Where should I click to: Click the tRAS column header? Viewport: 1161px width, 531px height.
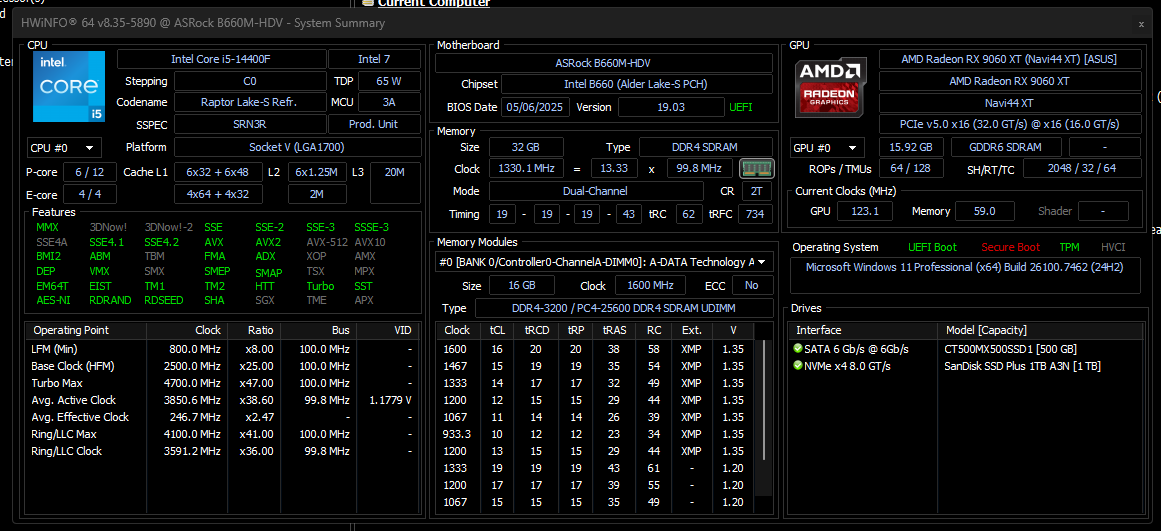click(x=614, y=330)
